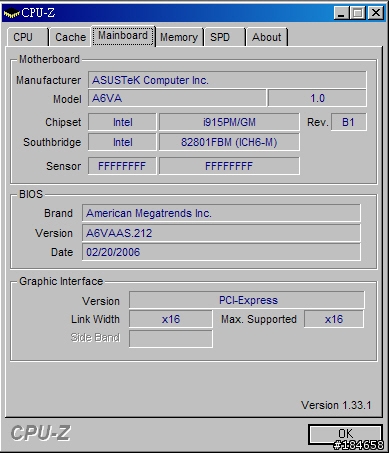Click the first Sensor field FFFFFFFF
This screenshot has width=389, height=453.
coord(122,166)
